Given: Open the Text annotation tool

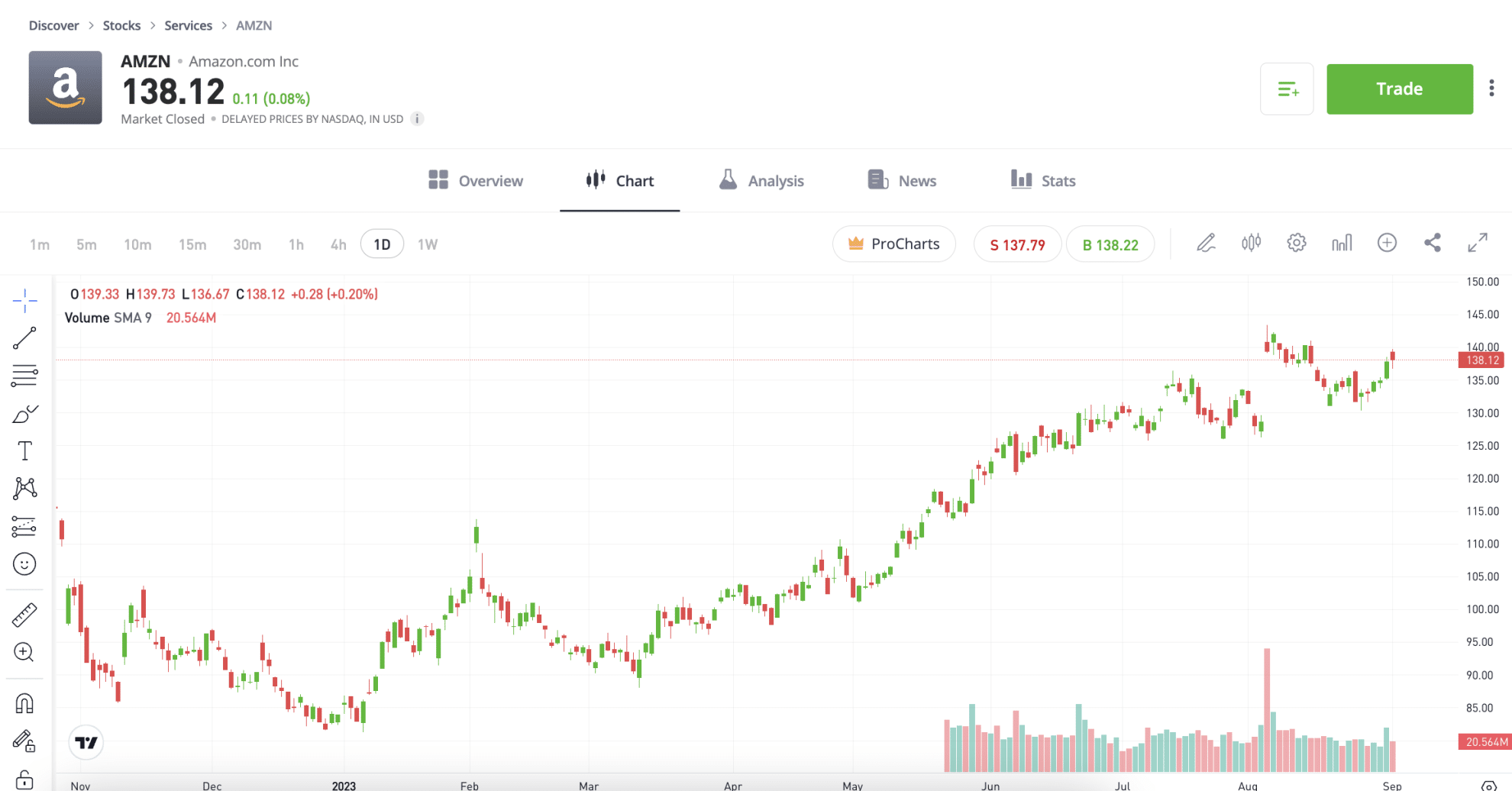Looking at the screenshot, I should point(25,450).
